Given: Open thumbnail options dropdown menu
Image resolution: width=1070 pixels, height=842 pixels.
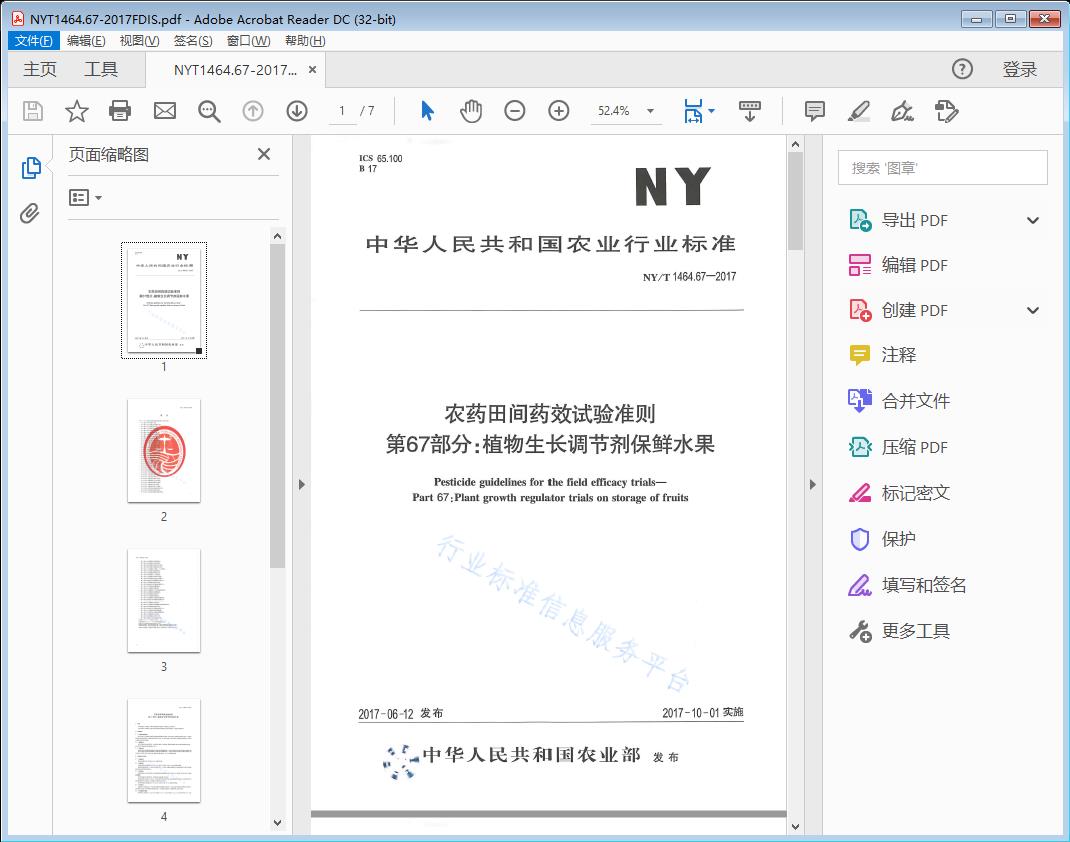Looking at the screenshot, I should (86, 198).
